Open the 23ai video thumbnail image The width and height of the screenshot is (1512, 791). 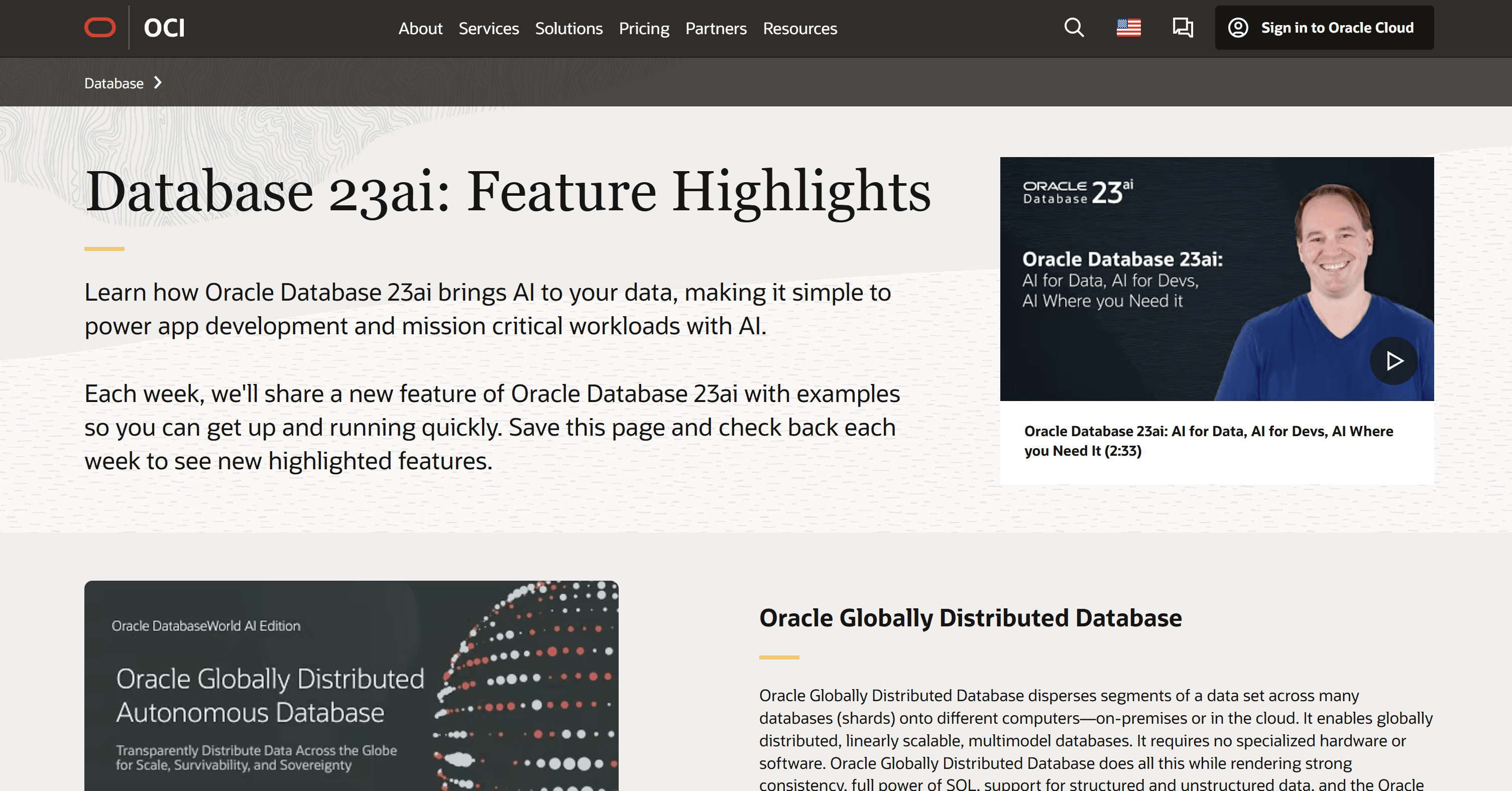pyautogui.click(x=1216, y=279)
